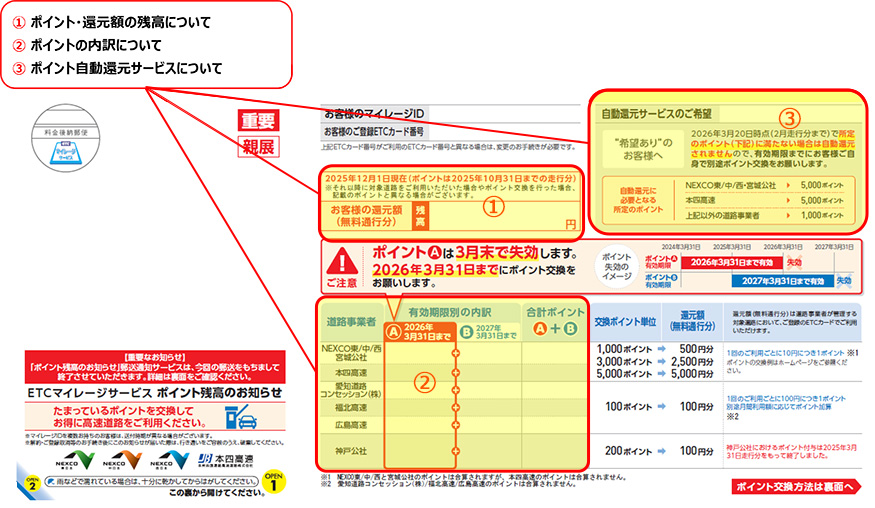Click the 還元額 balance amount field ending in 円

[x=503, y=217]
